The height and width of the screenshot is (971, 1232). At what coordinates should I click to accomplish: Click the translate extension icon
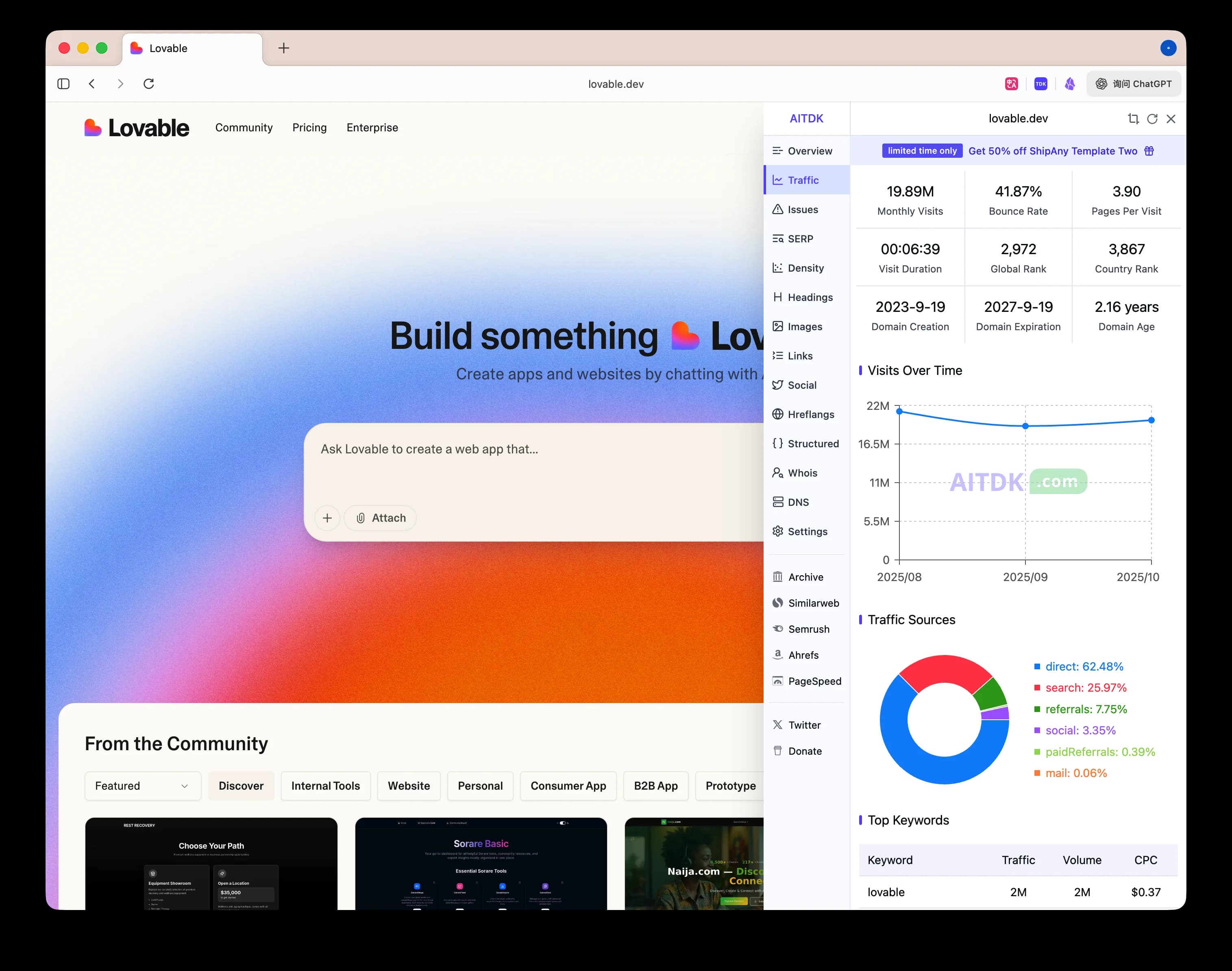click(1011, 84)
